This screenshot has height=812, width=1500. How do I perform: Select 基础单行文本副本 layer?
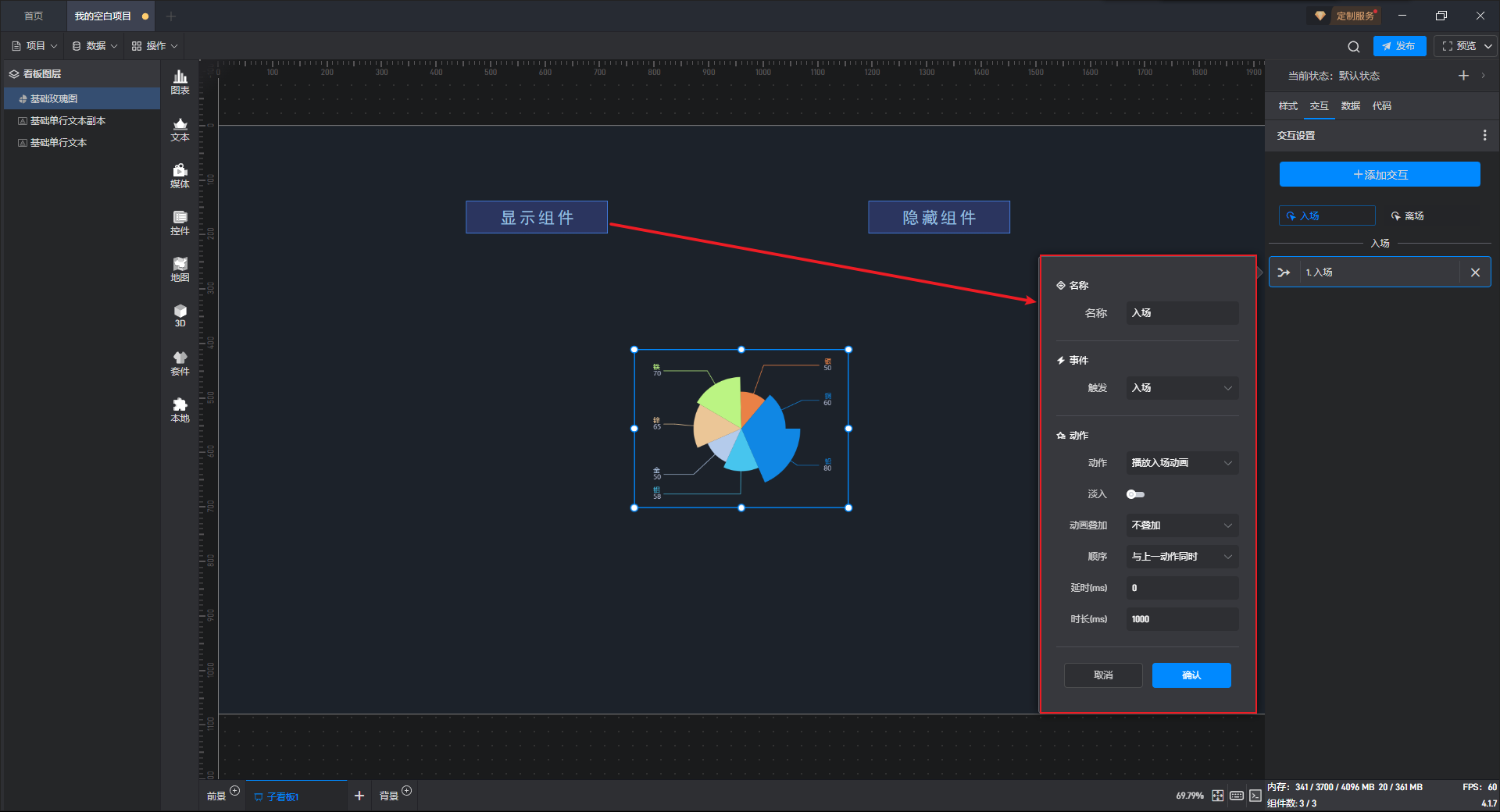(x=68, y=121)
